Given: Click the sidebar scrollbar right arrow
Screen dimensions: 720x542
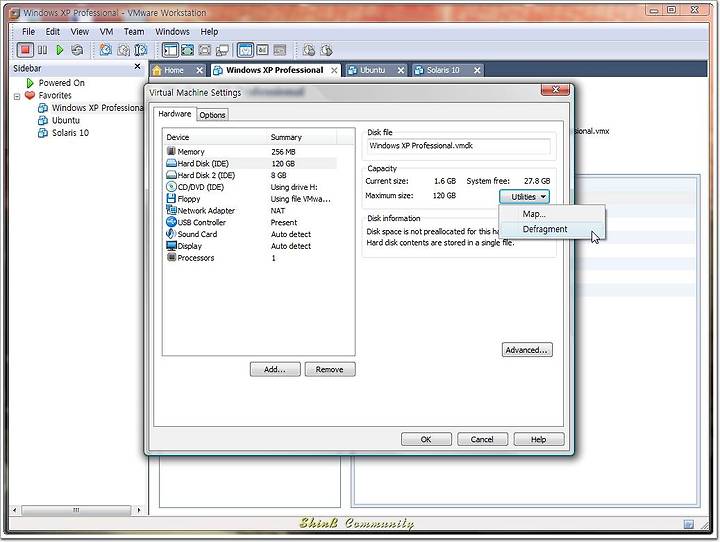Looking at the screenshot, I should coord(139,510).
